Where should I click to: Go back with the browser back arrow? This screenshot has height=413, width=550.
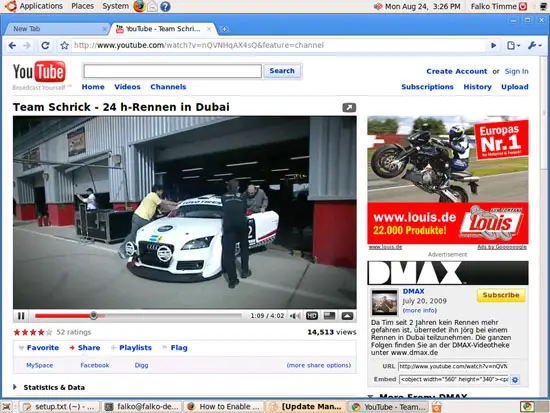coord(12,46)
